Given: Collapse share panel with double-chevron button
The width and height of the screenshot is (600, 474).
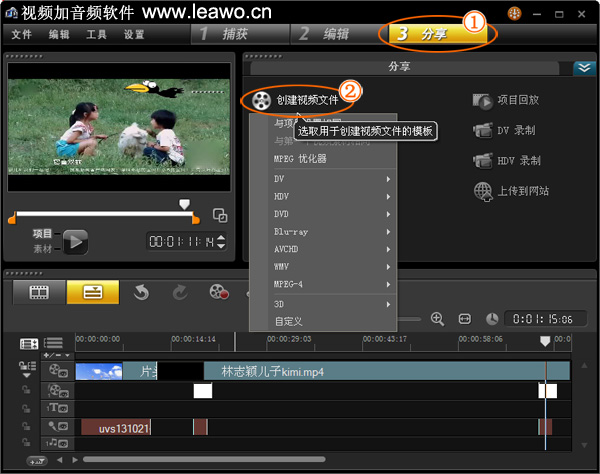Looking at the screenshot, I should (584, 68).
